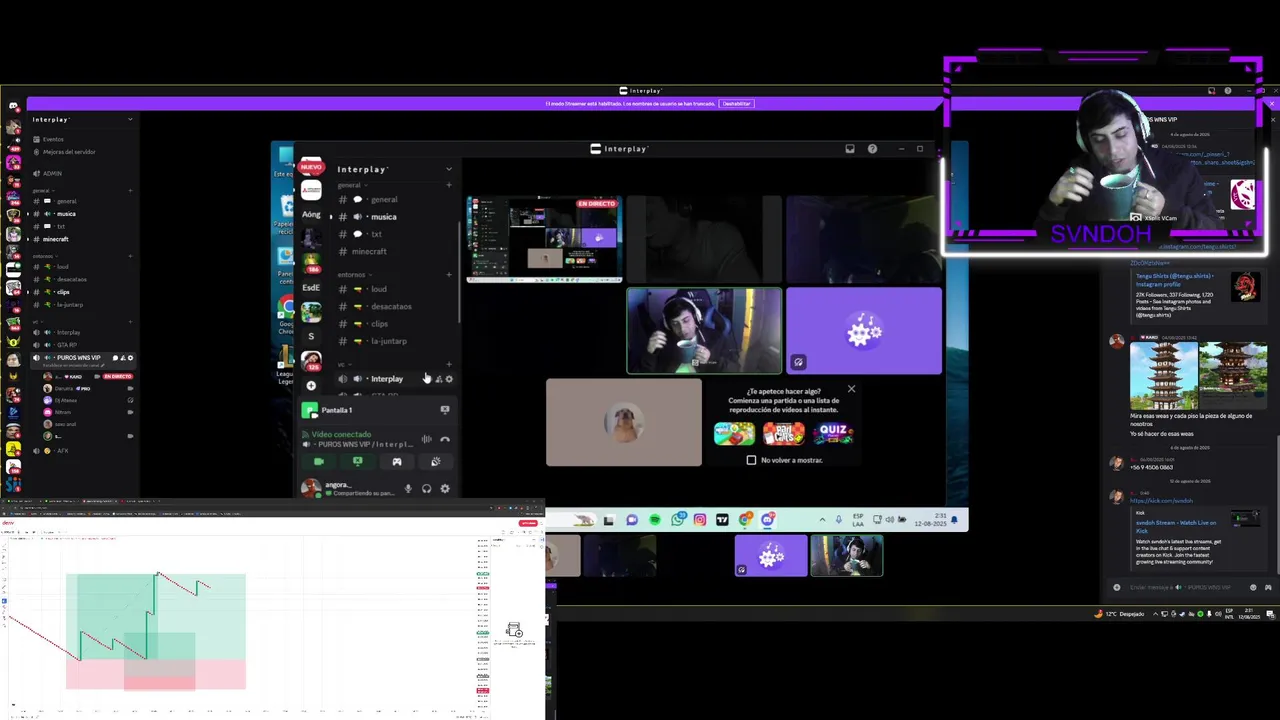The width and height of the screenshot is (1280, 720).
Task: Select the Aóng server in shared screen
Action: click(x=311, y=214)
